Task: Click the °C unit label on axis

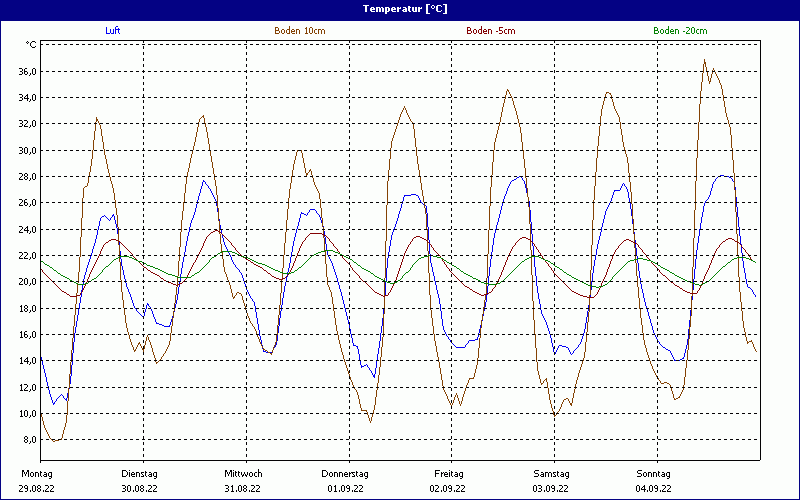Action: pyautogui.click(x=31, y=45)
